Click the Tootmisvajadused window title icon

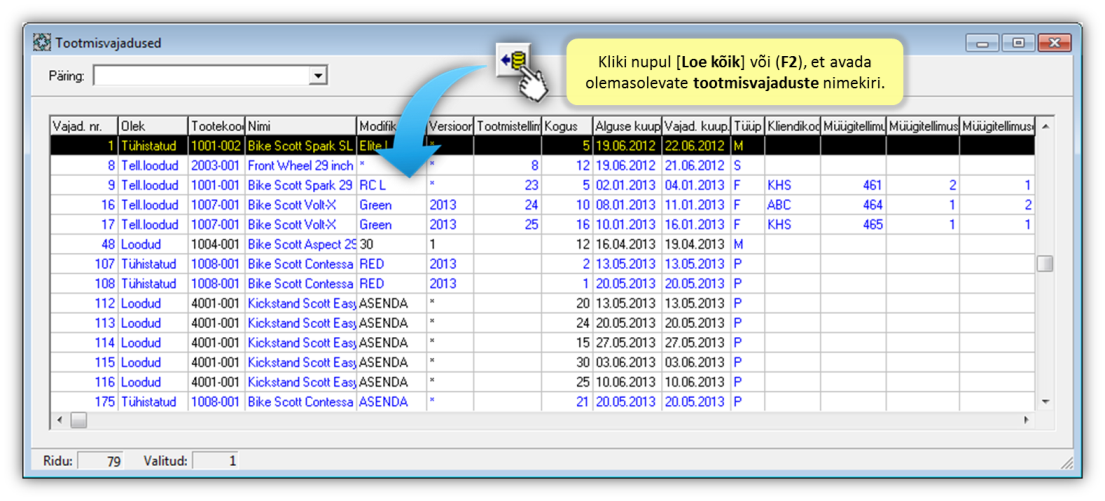pos(42,42)
